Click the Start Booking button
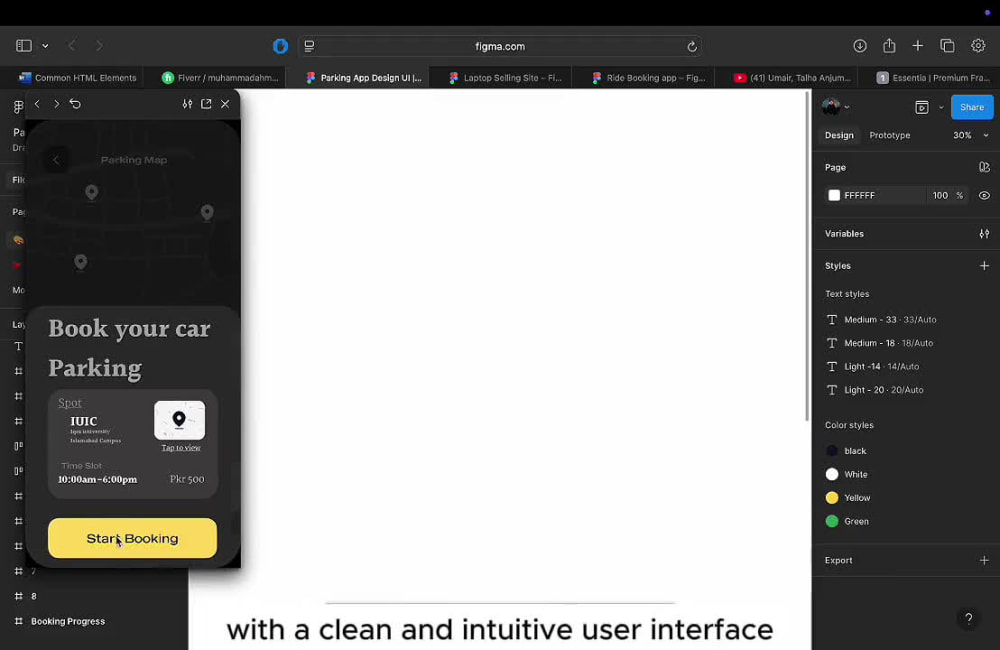1000x650 pixels. pos(133,538)
